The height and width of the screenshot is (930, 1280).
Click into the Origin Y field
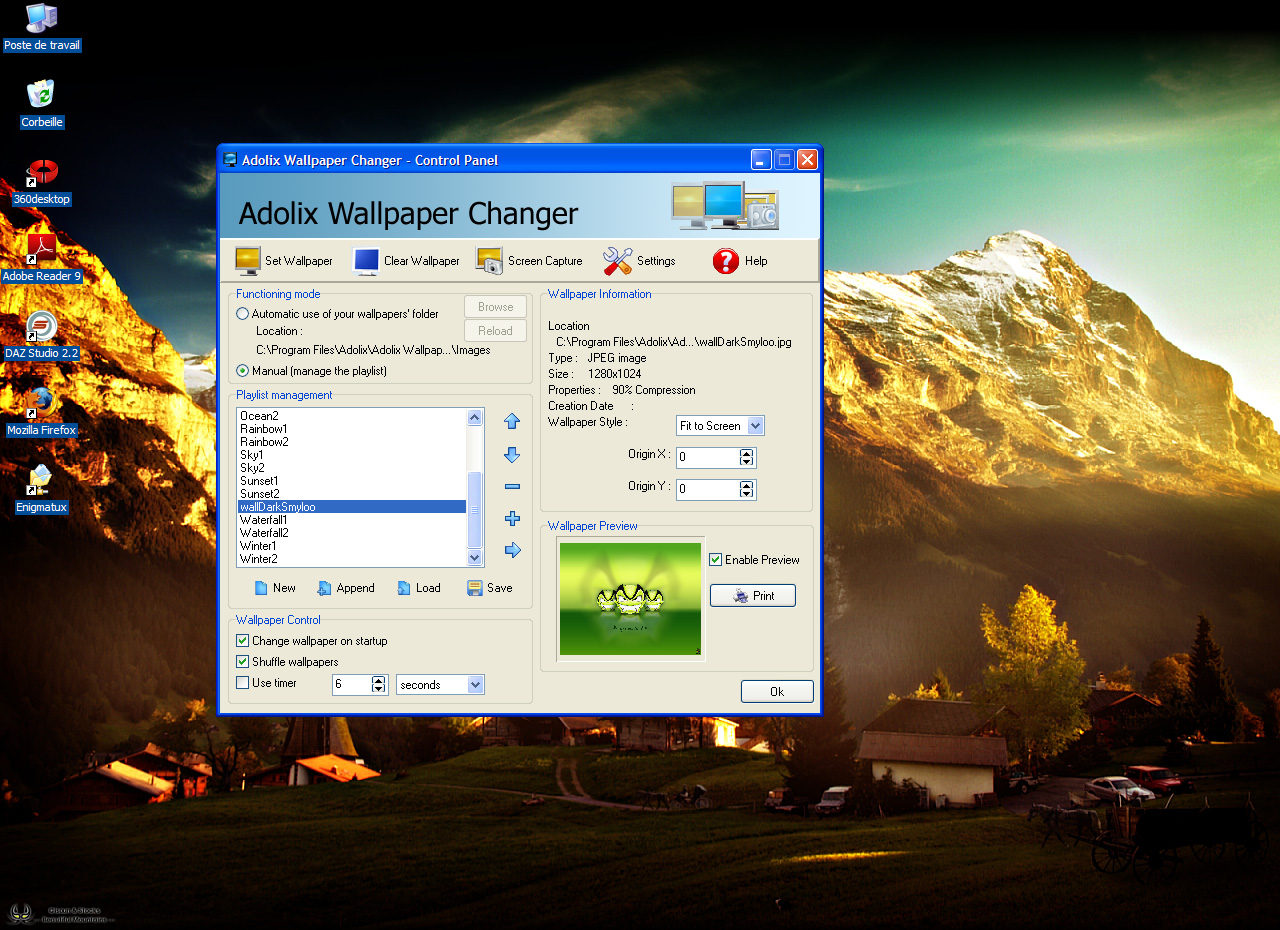[x=708, y=490]
